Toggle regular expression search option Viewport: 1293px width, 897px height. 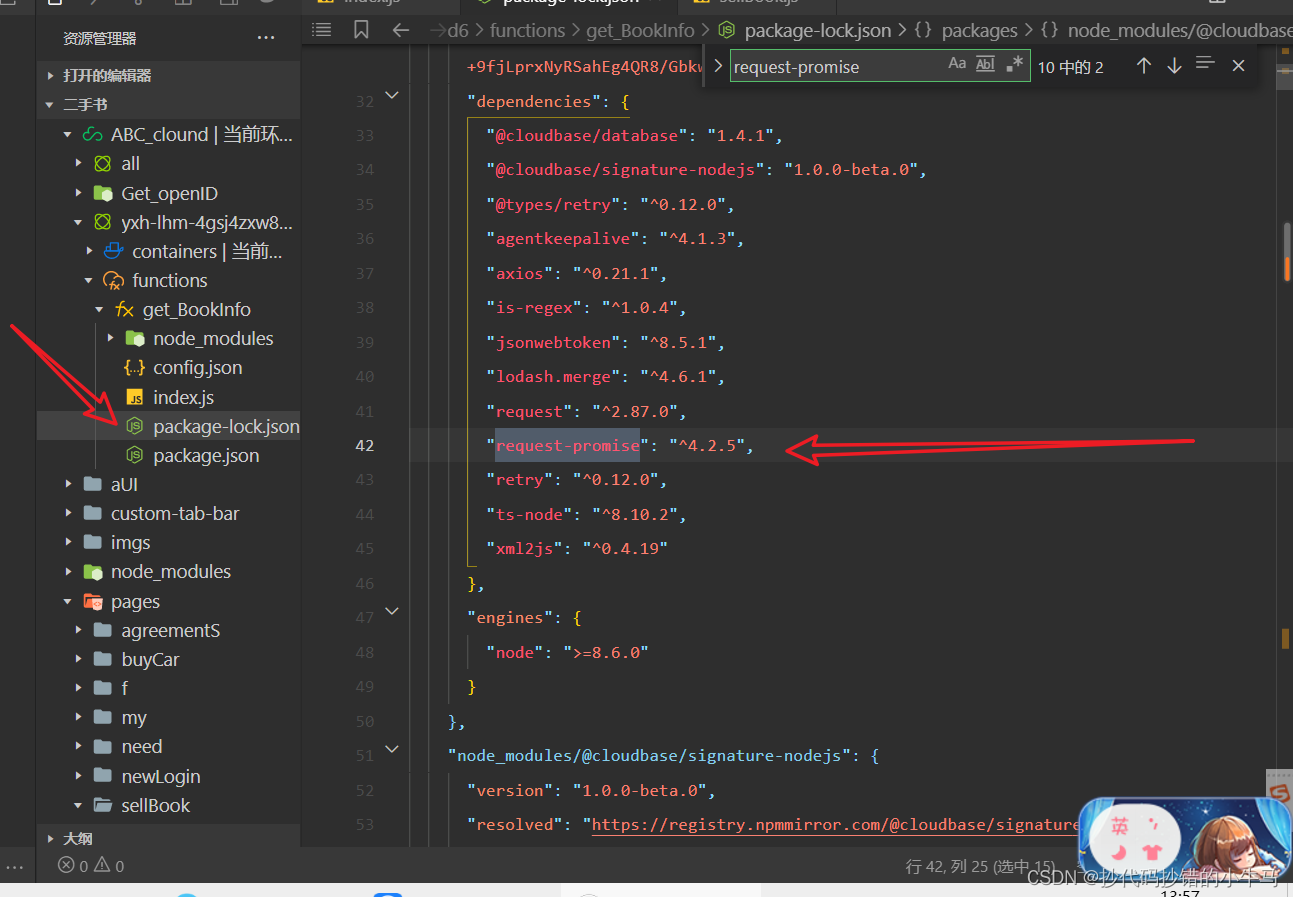click(1015, 64)
